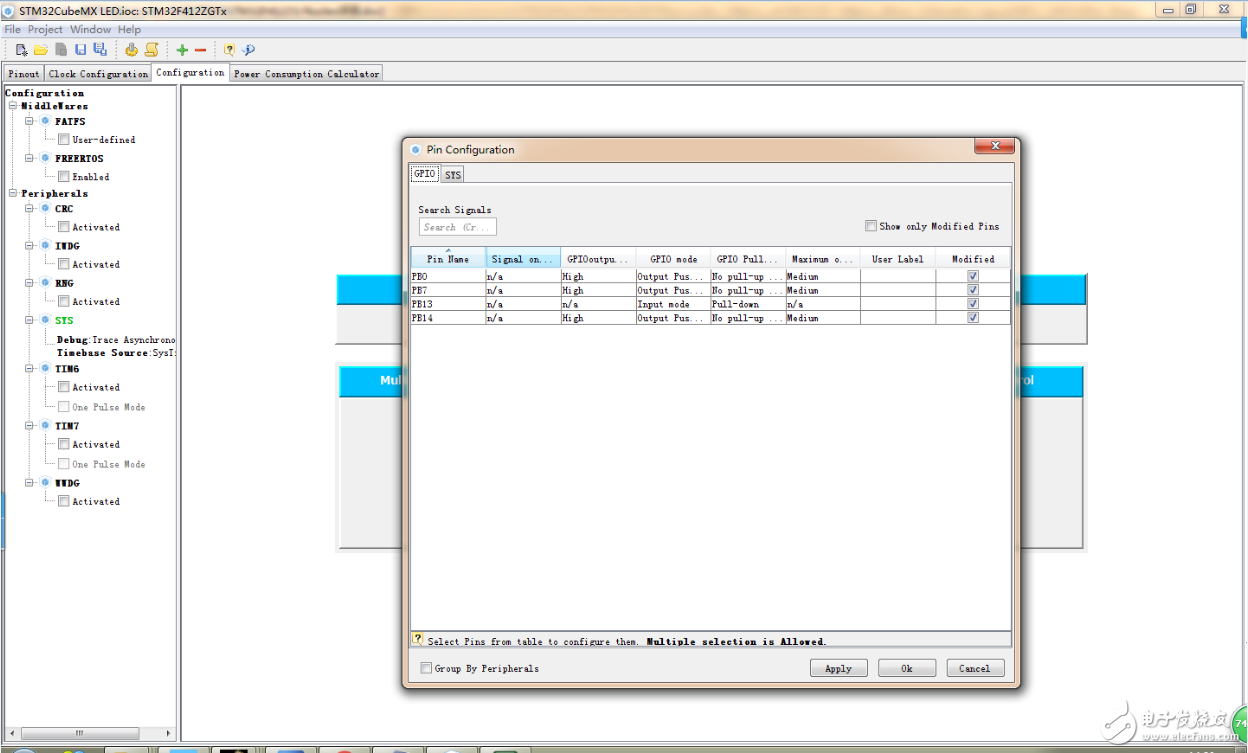Click the FREERTOS cube icon in tree
1248x753 pixels.
coord(45,158)
